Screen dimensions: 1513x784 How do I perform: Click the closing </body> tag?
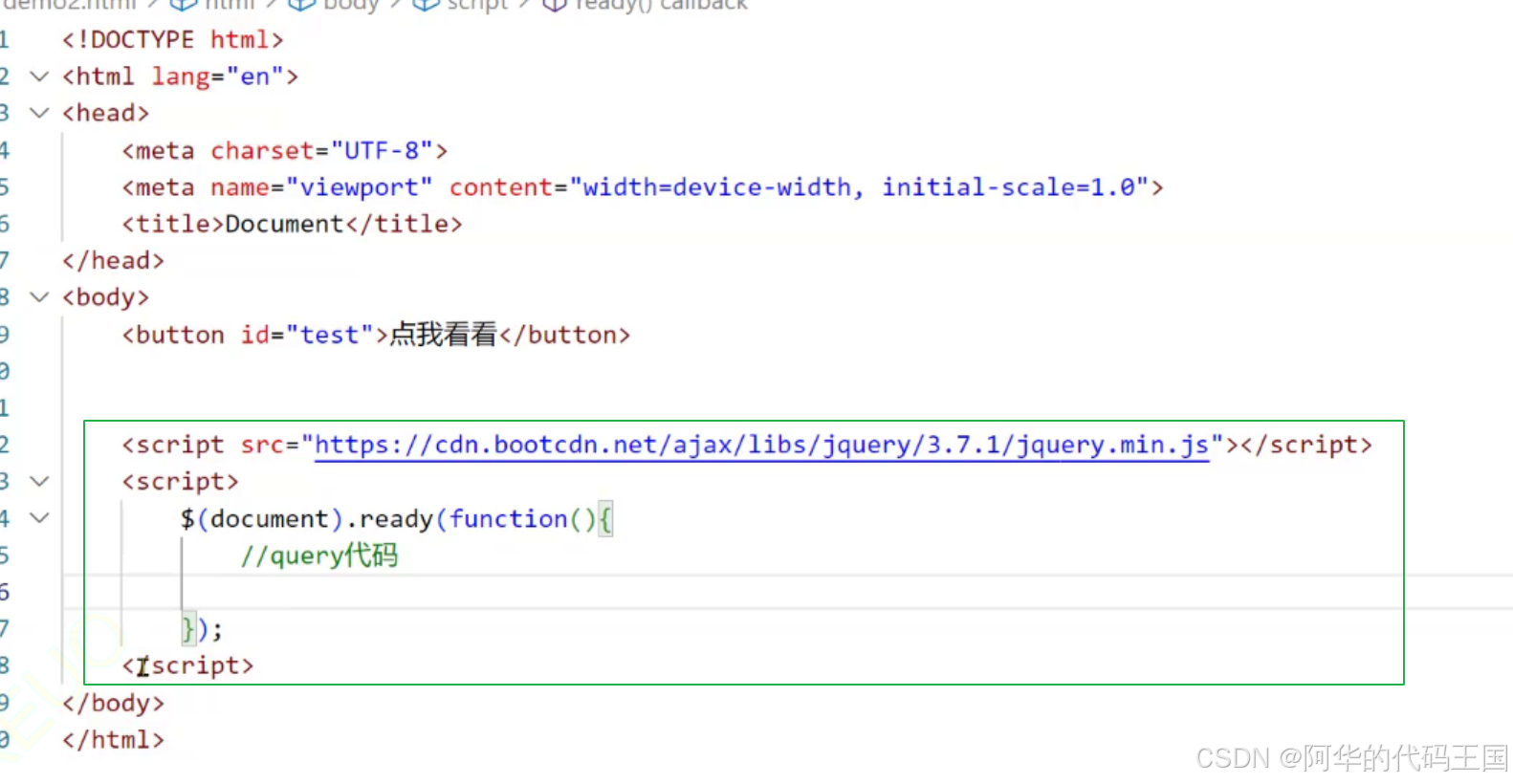[113, 704]
